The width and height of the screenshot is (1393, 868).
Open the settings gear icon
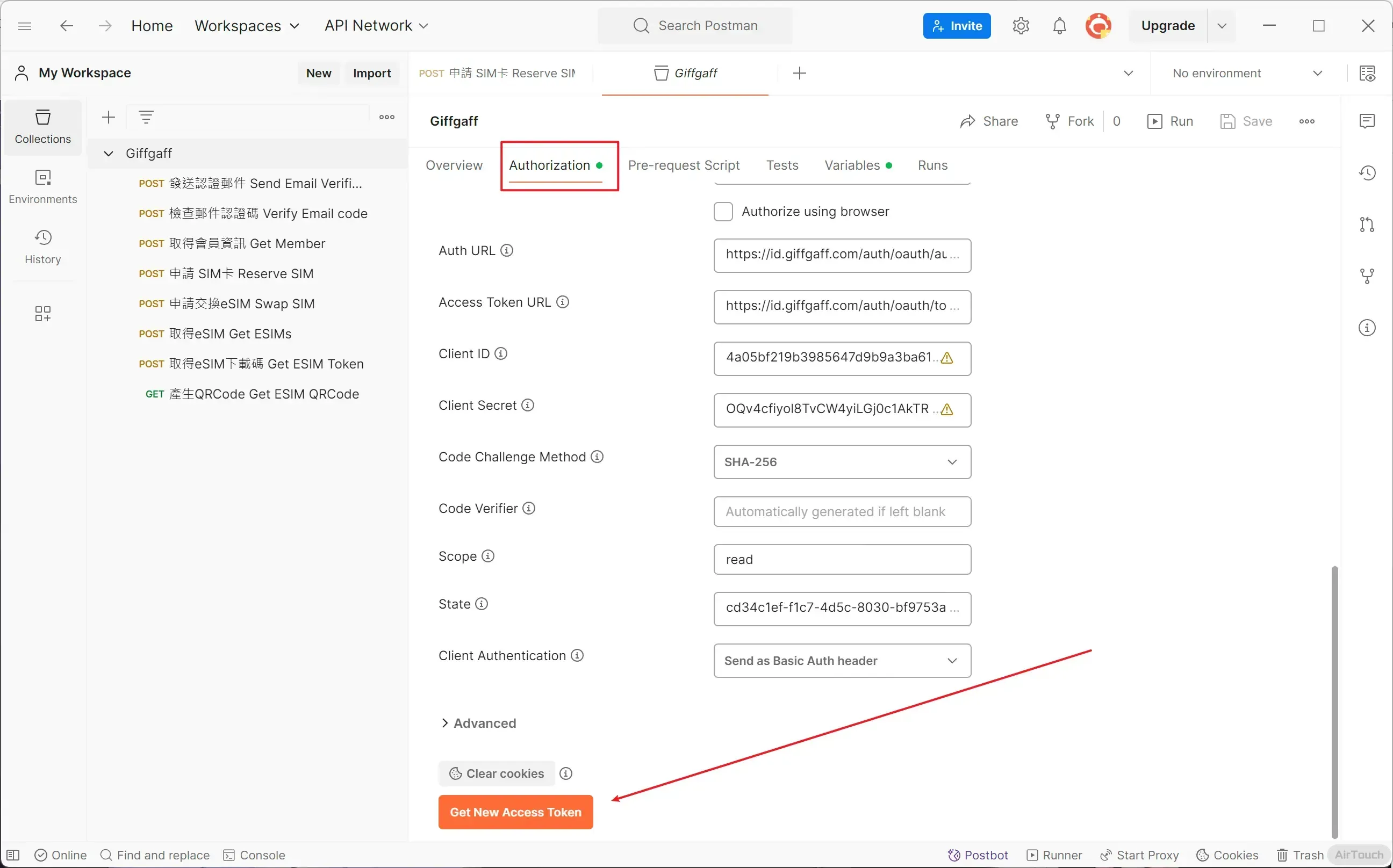[1020, 26]
